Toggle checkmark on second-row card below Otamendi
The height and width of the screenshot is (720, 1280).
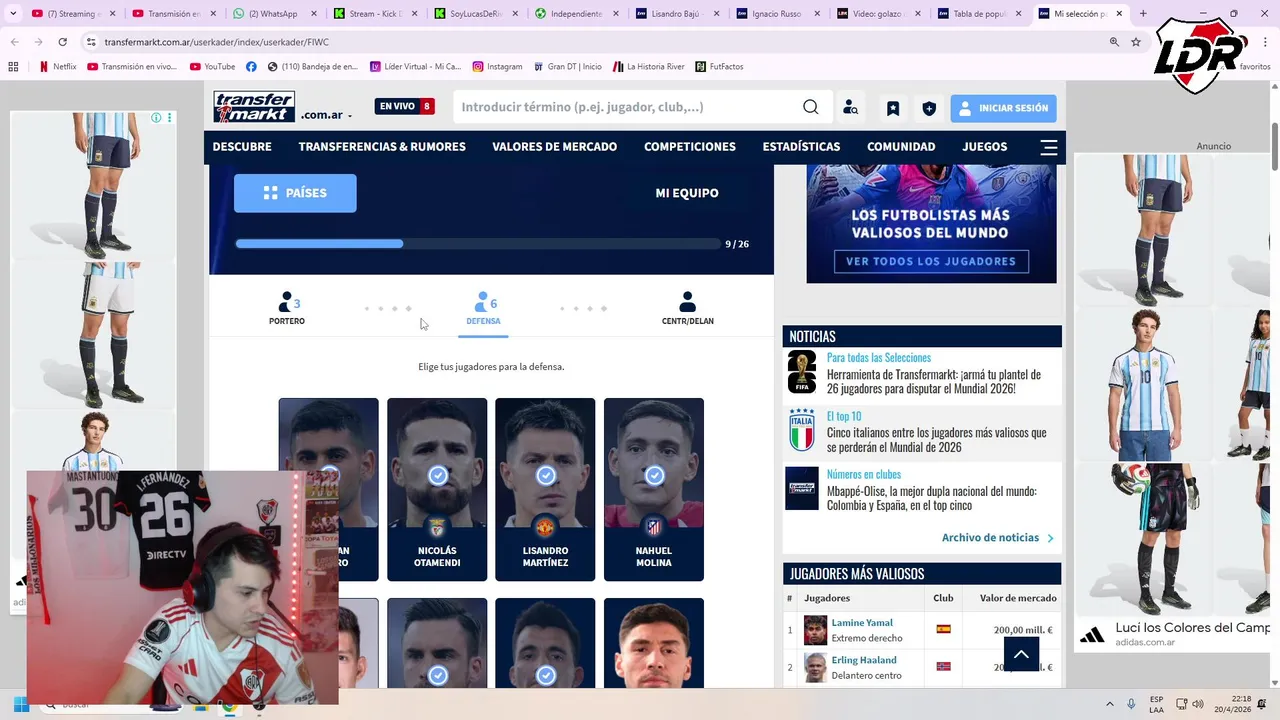click(437, 676)
